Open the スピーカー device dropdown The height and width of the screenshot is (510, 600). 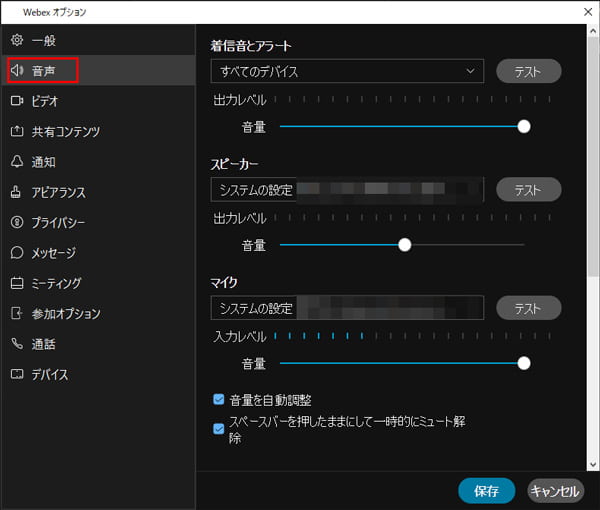[x=347, y=189]
